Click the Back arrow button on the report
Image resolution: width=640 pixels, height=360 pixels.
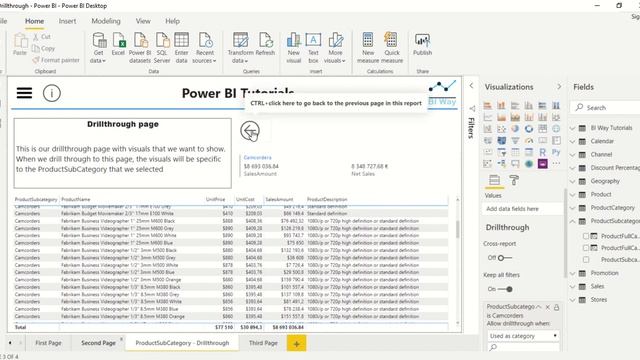(250, 131)
